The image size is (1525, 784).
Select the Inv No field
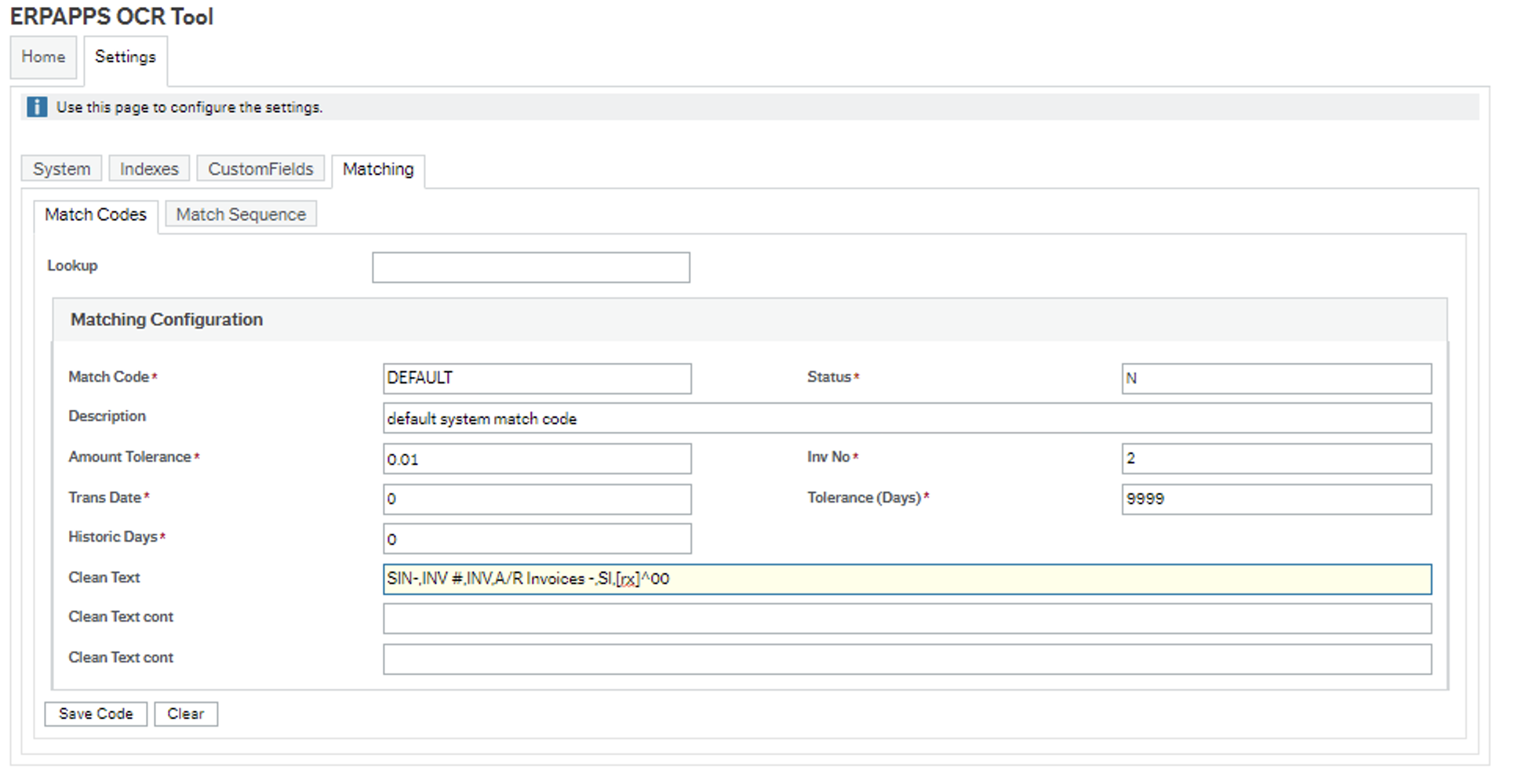tap(1276, 459)
